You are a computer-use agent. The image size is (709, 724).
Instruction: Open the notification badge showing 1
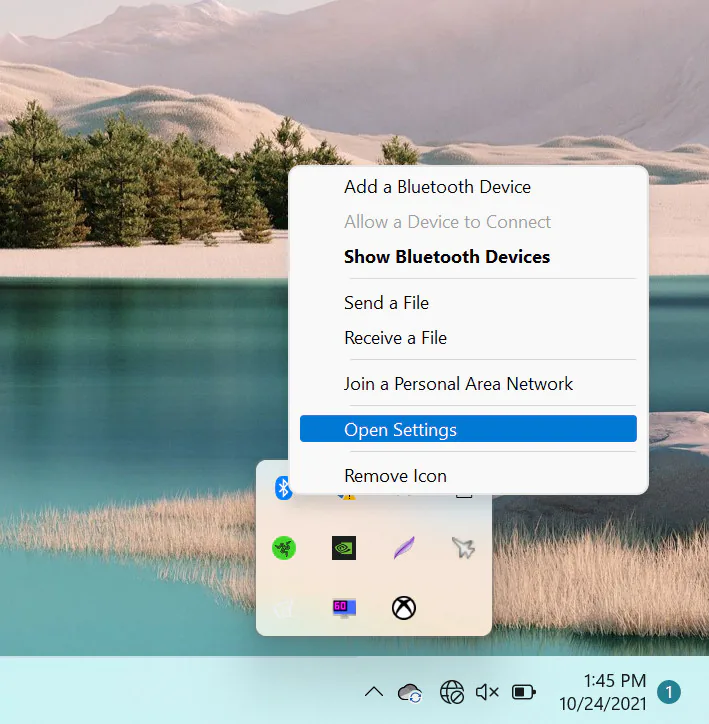point(669,692)
